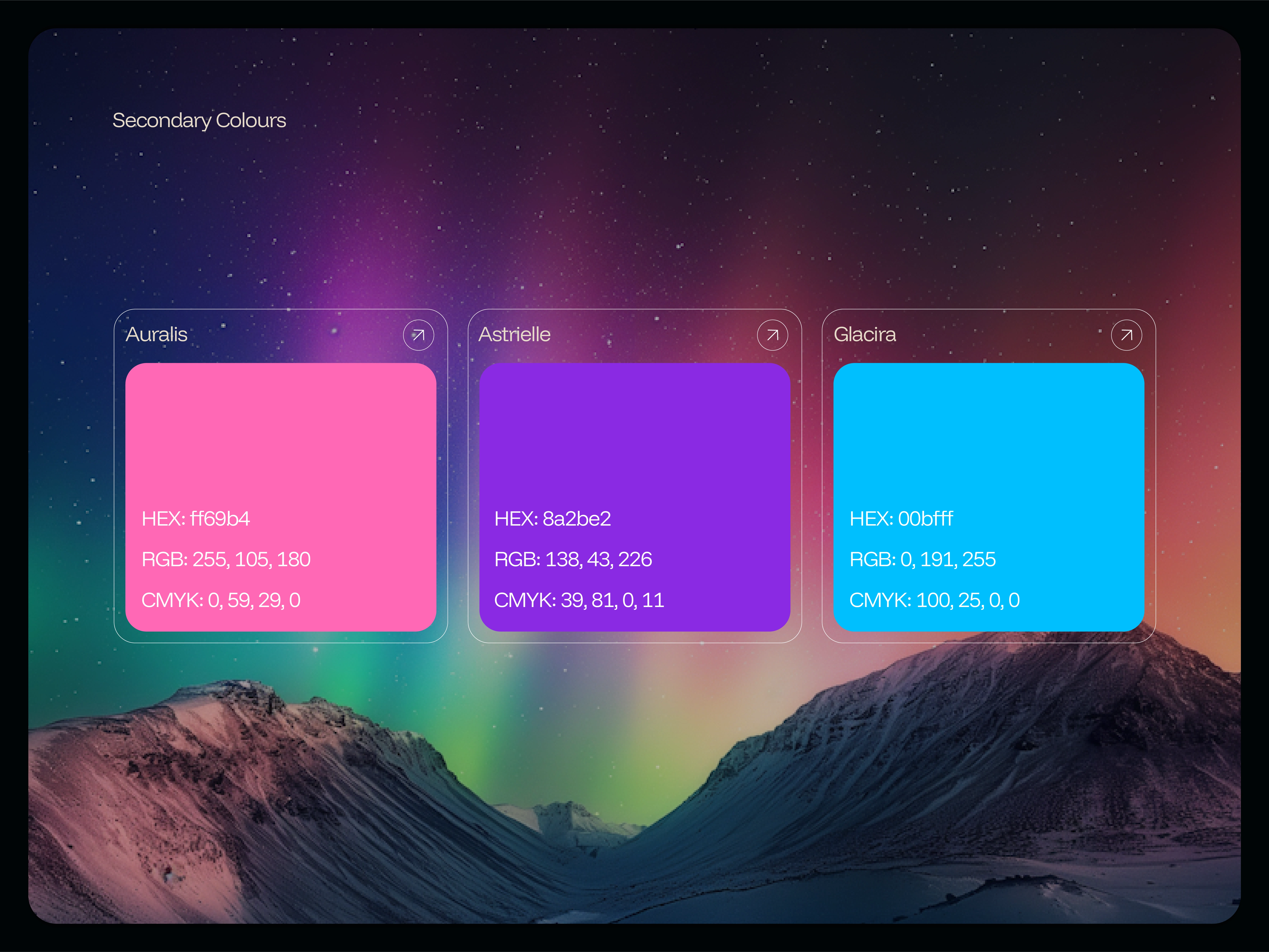Click the Glacira card title

tap(864, 335)
